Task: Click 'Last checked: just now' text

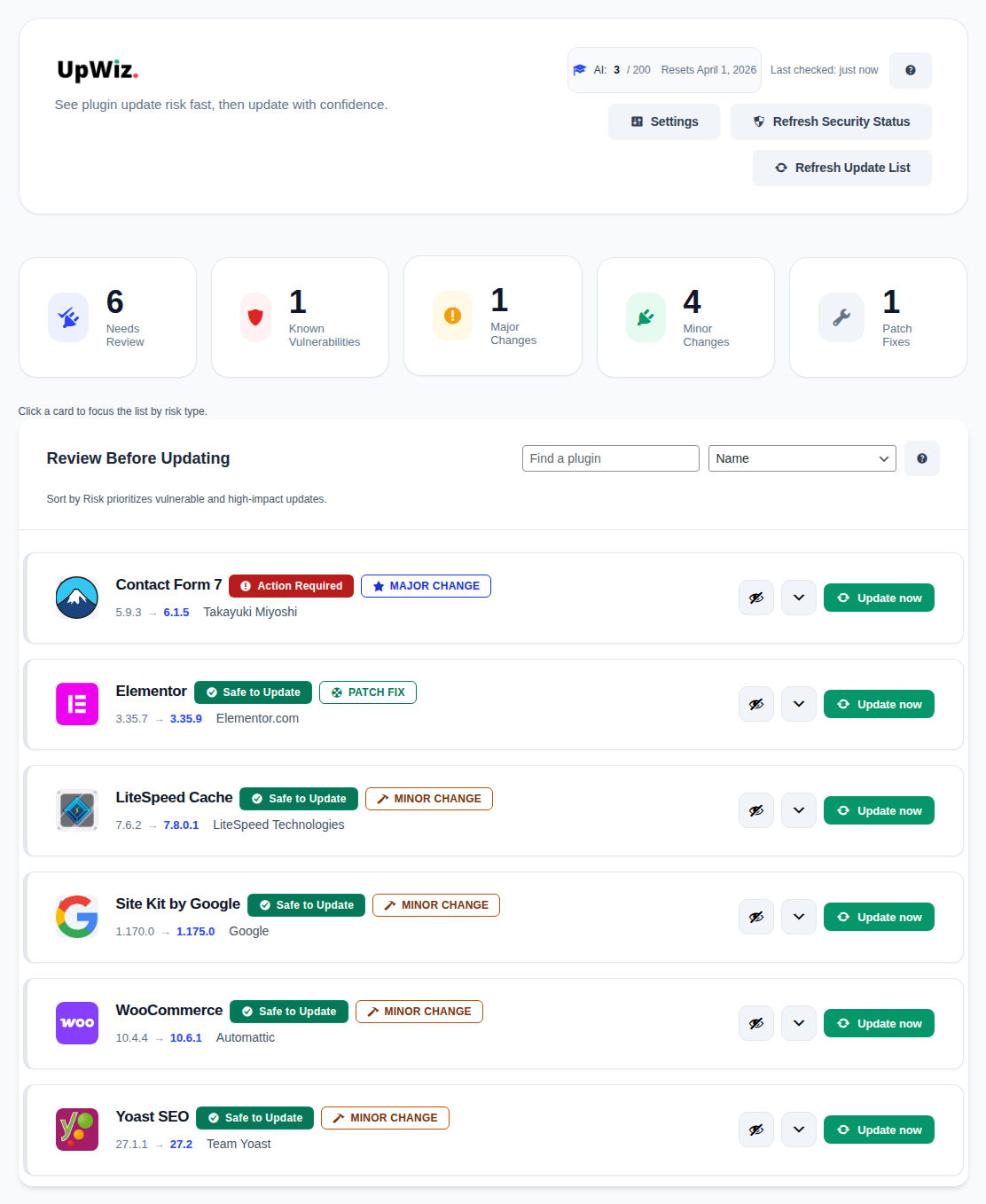Action: [825, 70]
